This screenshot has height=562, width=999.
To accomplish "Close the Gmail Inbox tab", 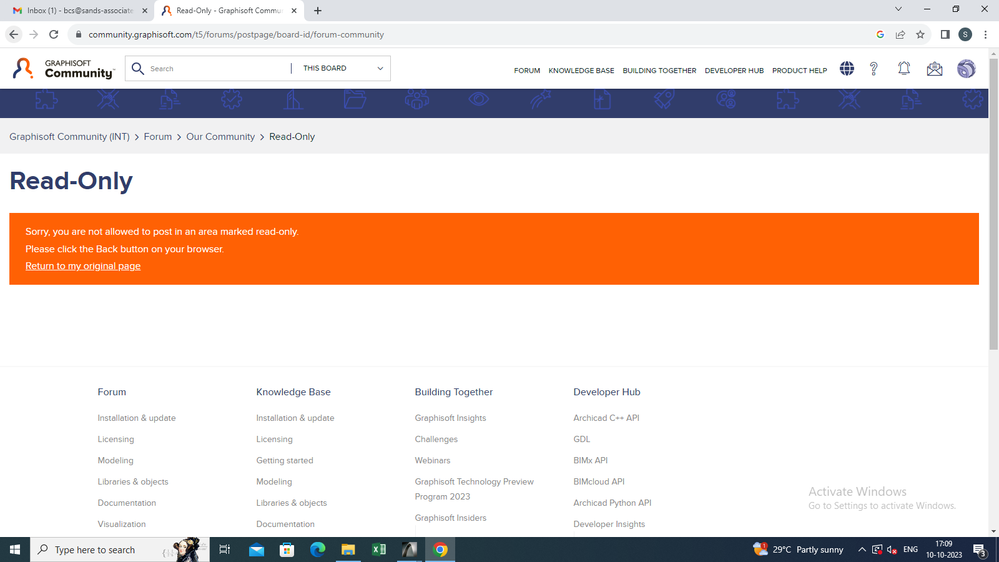I will point(145,10).
